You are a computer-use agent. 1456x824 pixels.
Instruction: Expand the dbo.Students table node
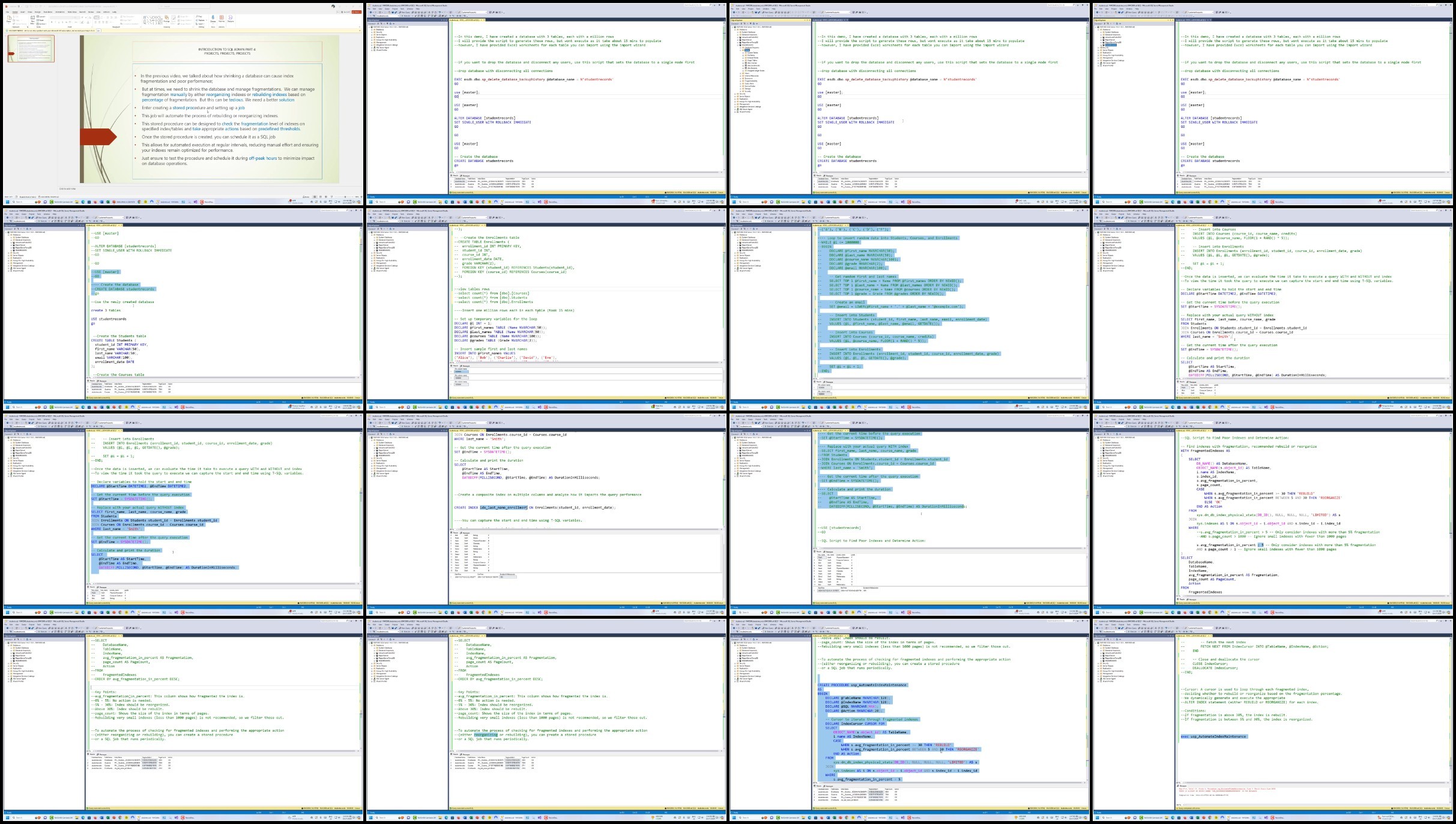tap(743, 68)
